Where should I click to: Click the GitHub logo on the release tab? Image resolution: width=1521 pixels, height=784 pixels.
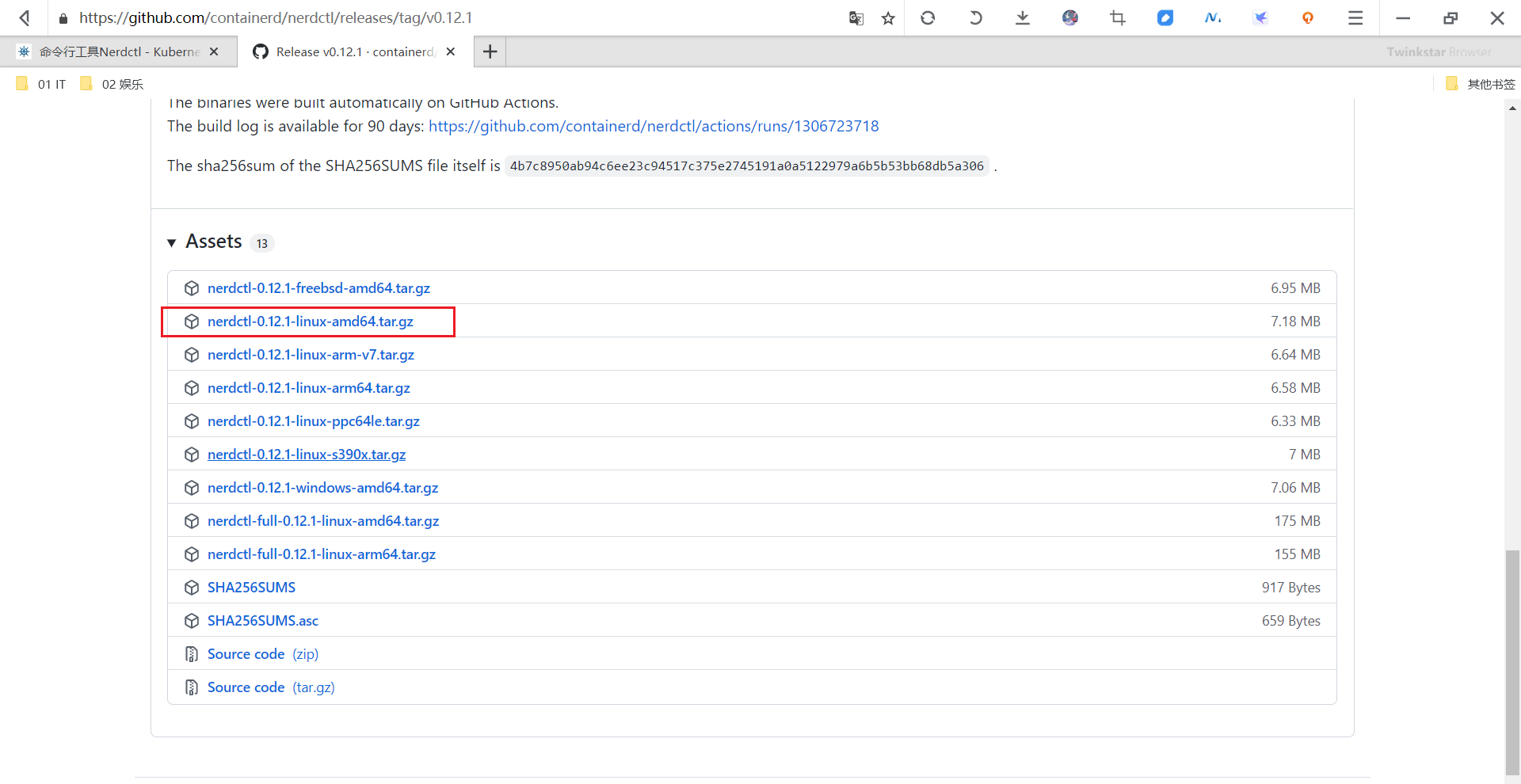pyautogui.click(x=260, y=51)
